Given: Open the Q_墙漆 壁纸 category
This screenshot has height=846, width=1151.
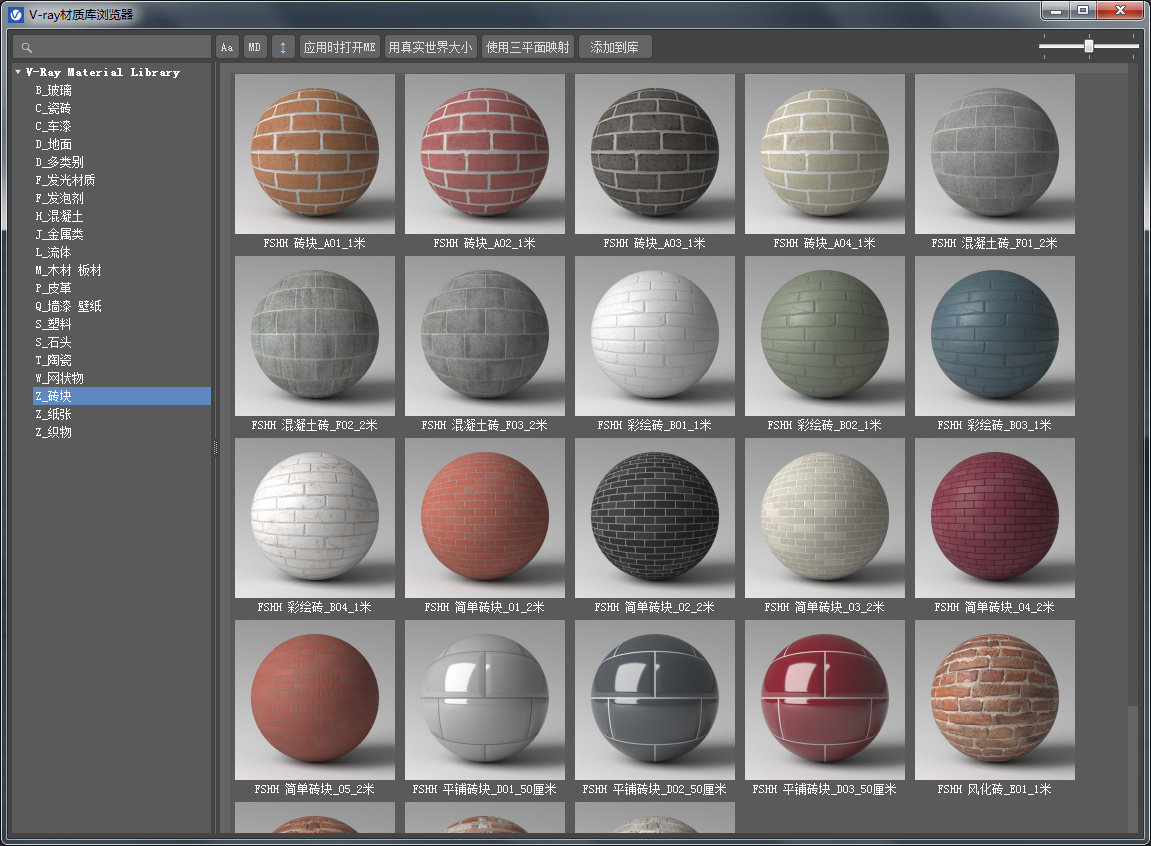Looking at the screenshot, I should tap(68, 306).
